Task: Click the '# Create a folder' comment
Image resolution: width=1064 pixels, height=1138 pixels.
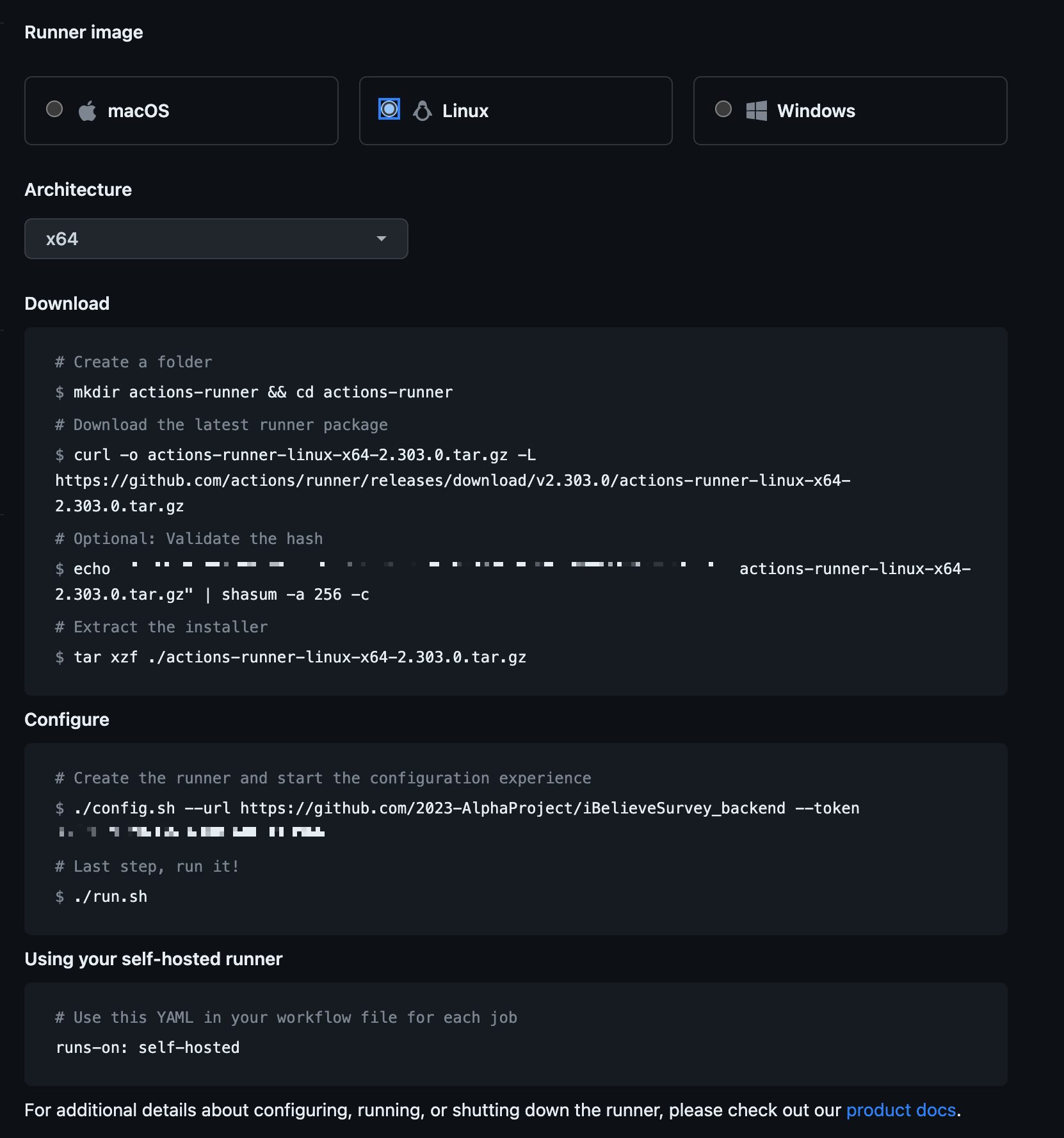Action: (133, 362)
